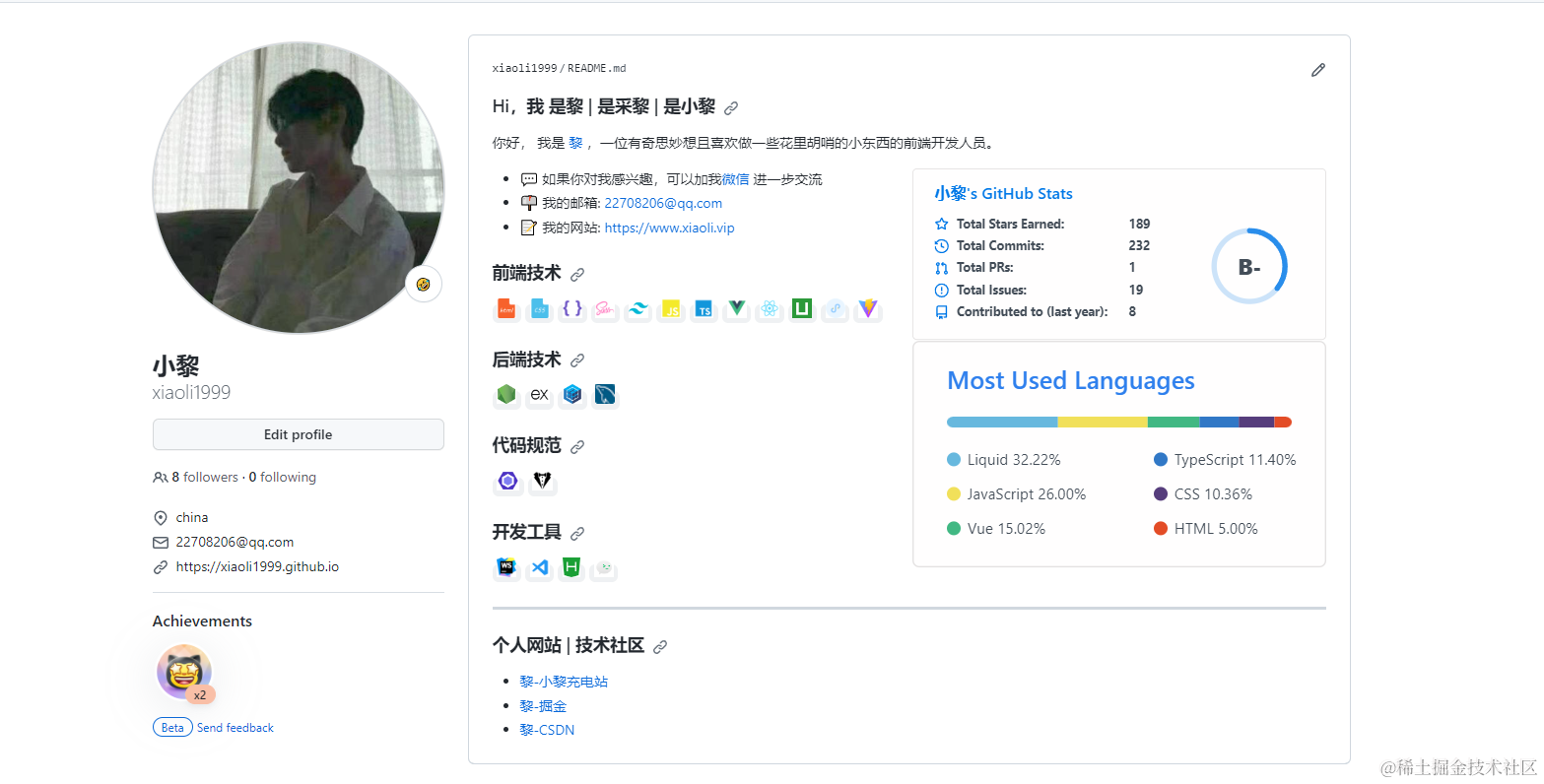
Task: Click the green HBuilder H badge icon
Action: click(x=571, y=567)
